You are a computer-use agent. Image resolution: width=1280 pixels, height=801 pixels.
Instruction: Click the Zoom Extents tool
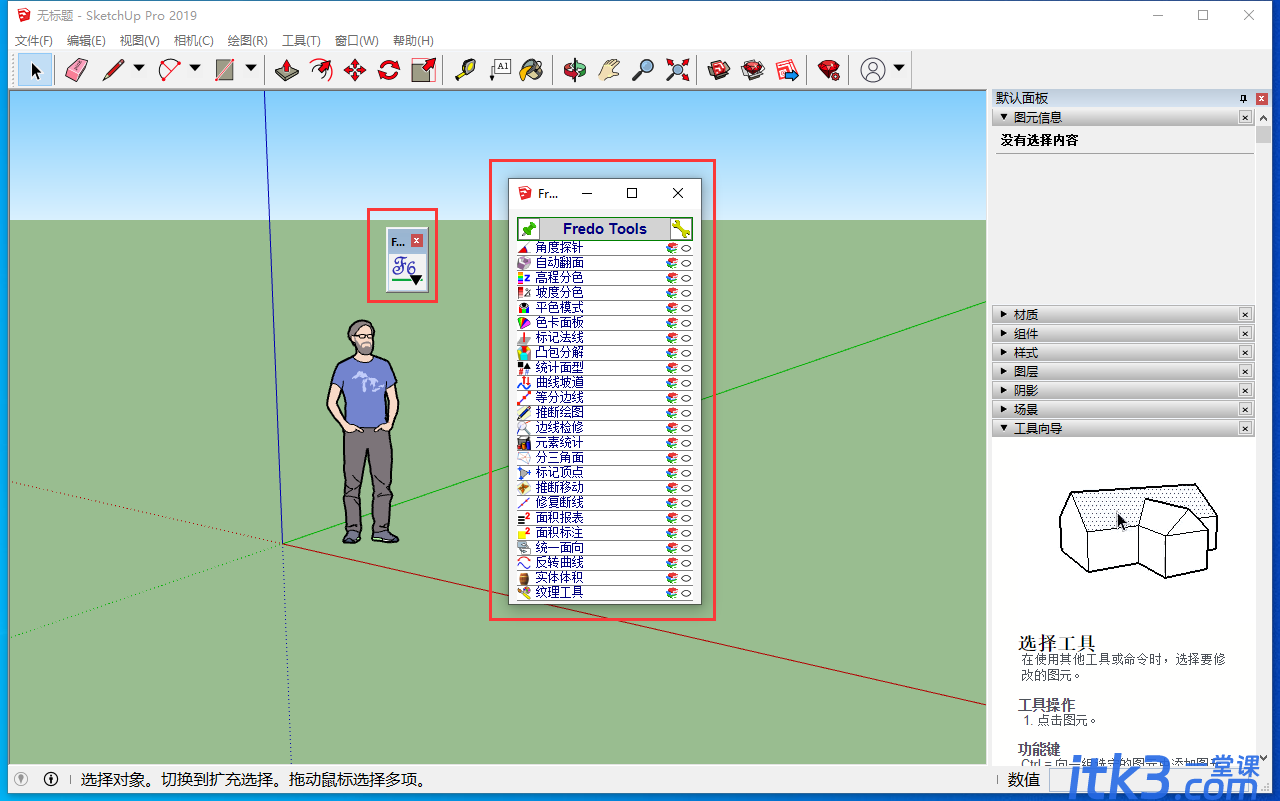[x=677, y=70]
